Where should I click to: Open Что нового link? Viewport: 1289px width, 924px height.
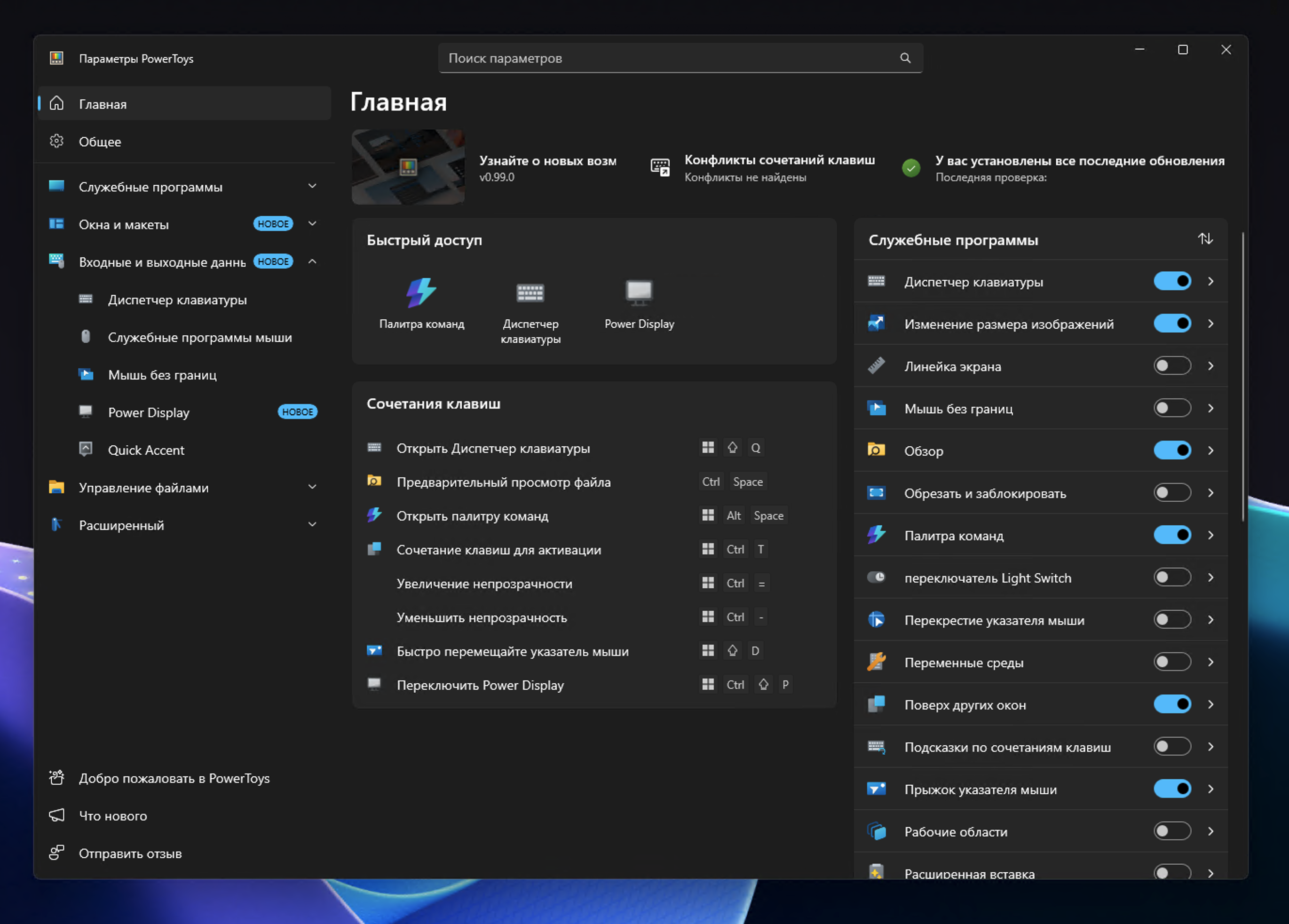[112, 816]
